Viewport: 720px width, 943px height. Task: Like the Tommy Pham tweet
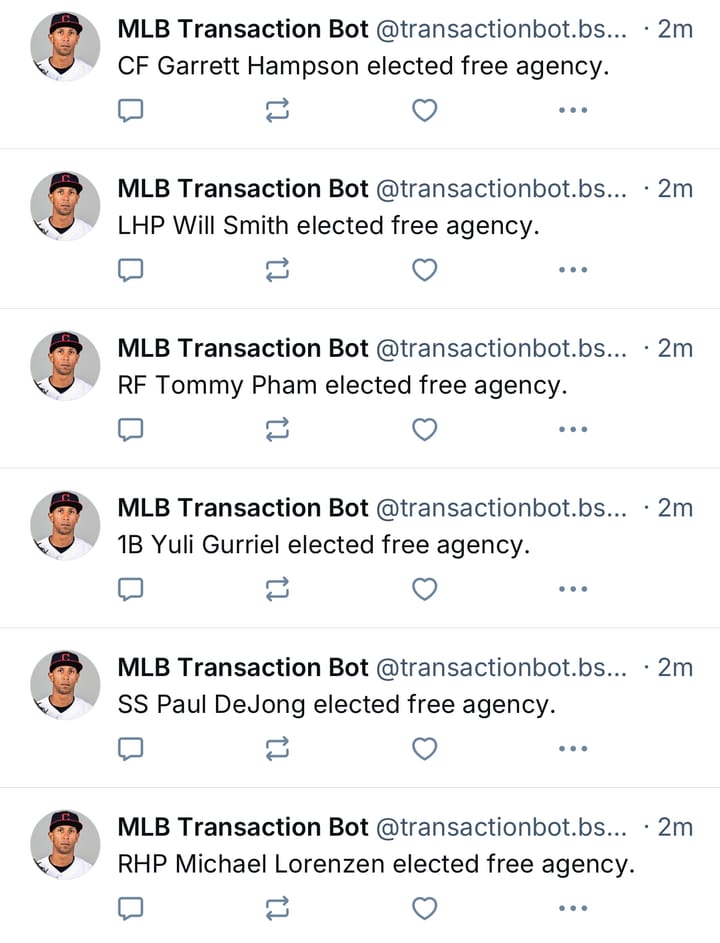[424, 429]
